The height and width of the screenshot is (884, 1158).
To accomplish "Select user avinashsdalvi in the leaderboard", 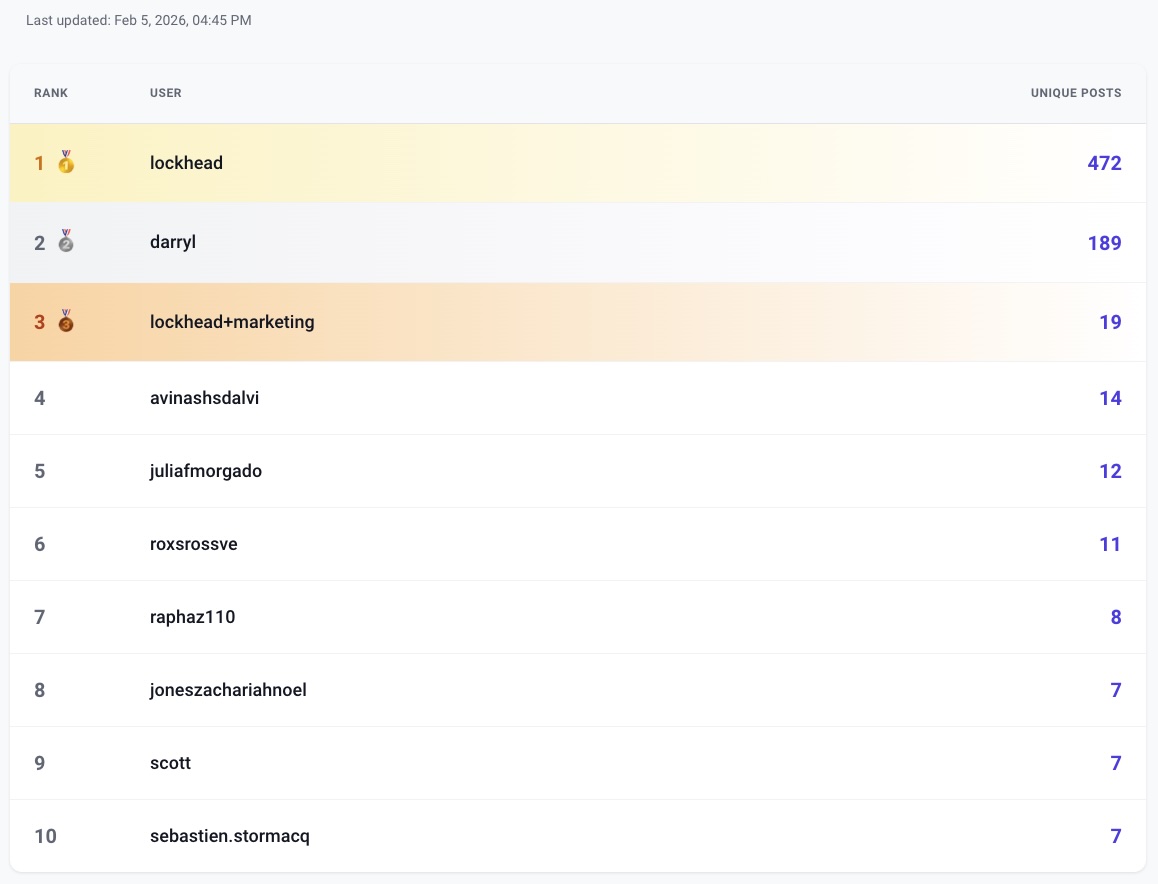I will 204,398.
